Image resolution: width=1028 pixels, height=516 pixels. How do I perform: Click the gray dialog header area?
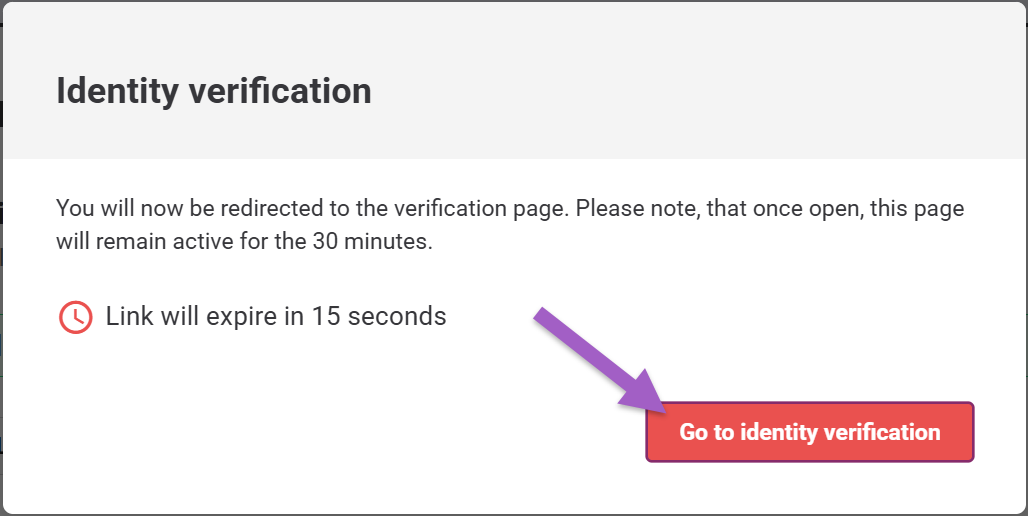pyautogui.click(x=514, y=81)
